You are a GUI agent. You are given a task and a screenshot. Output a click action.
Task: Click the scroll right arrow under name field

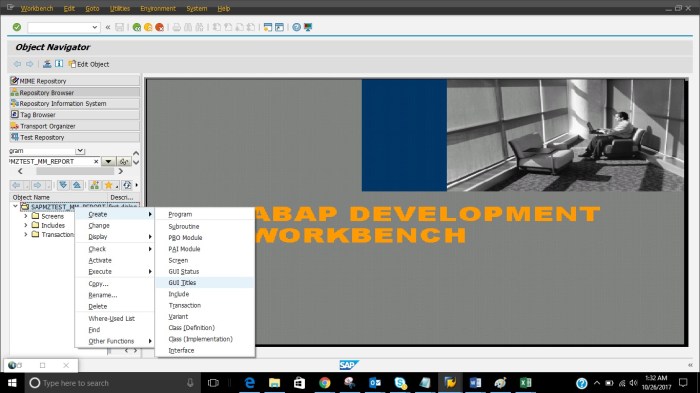(x=121, y=171)
